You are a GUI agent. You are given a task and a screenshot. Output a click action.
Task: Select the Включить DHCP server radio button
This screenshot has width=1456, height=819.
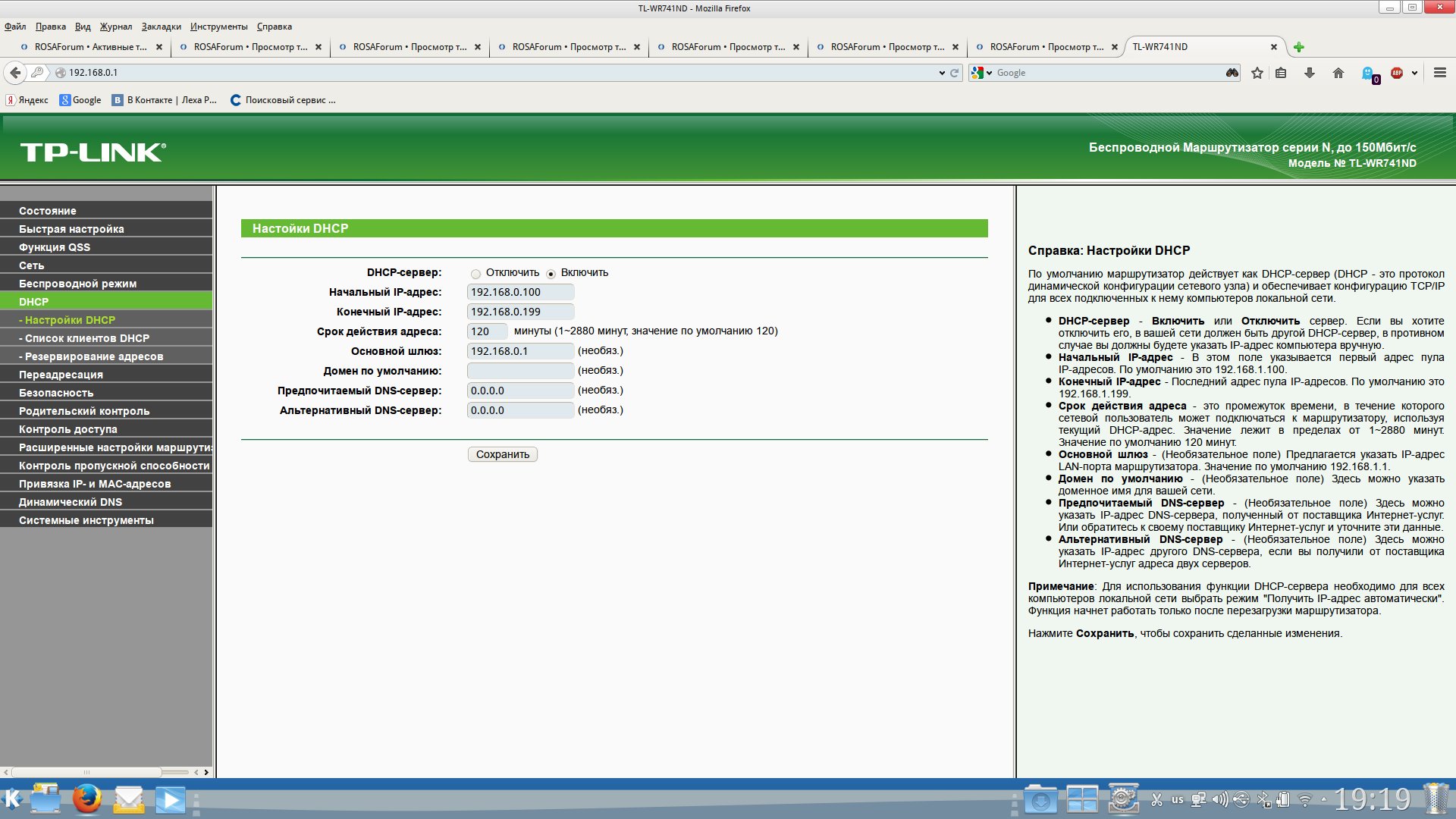[551, 274]
